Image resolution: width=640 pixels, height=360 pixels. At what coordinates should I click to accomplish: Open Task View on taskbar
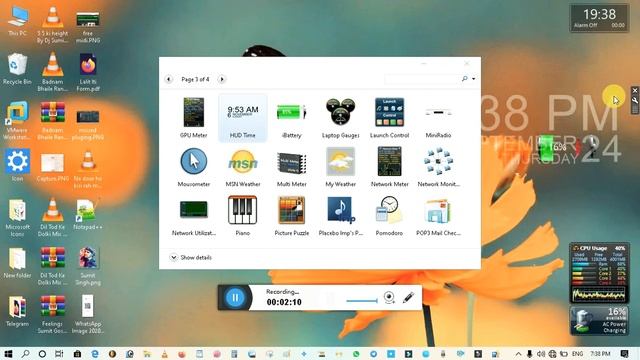click(x=59, y=354)
